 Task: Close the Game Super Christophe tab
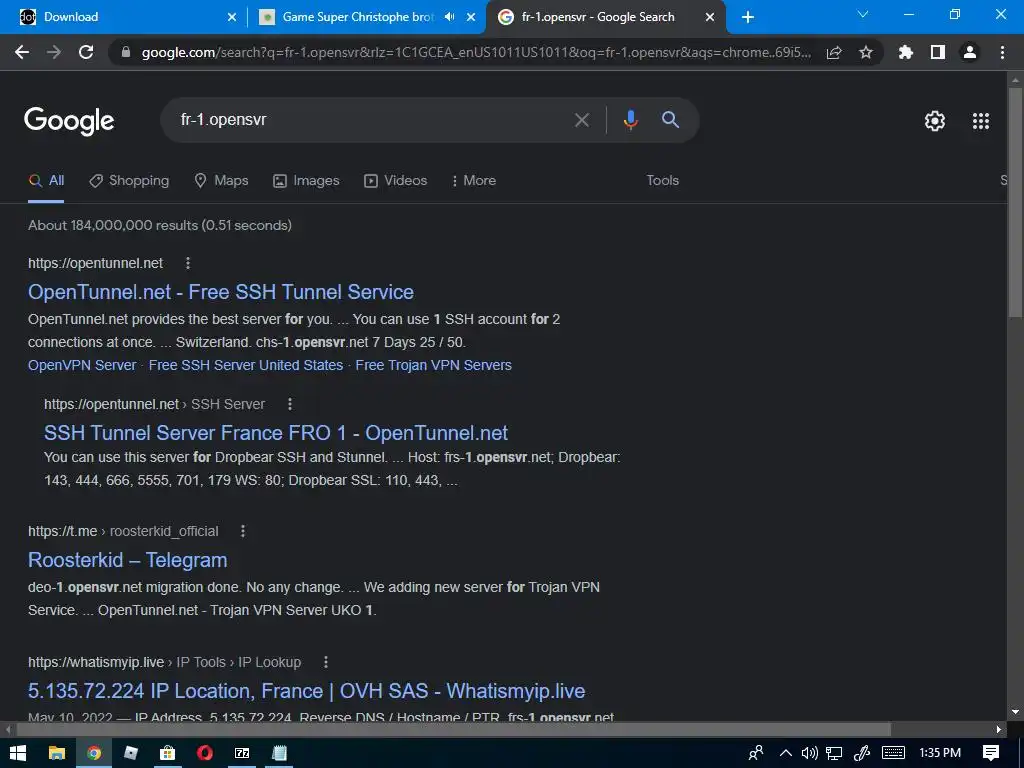tap(471, 18)
